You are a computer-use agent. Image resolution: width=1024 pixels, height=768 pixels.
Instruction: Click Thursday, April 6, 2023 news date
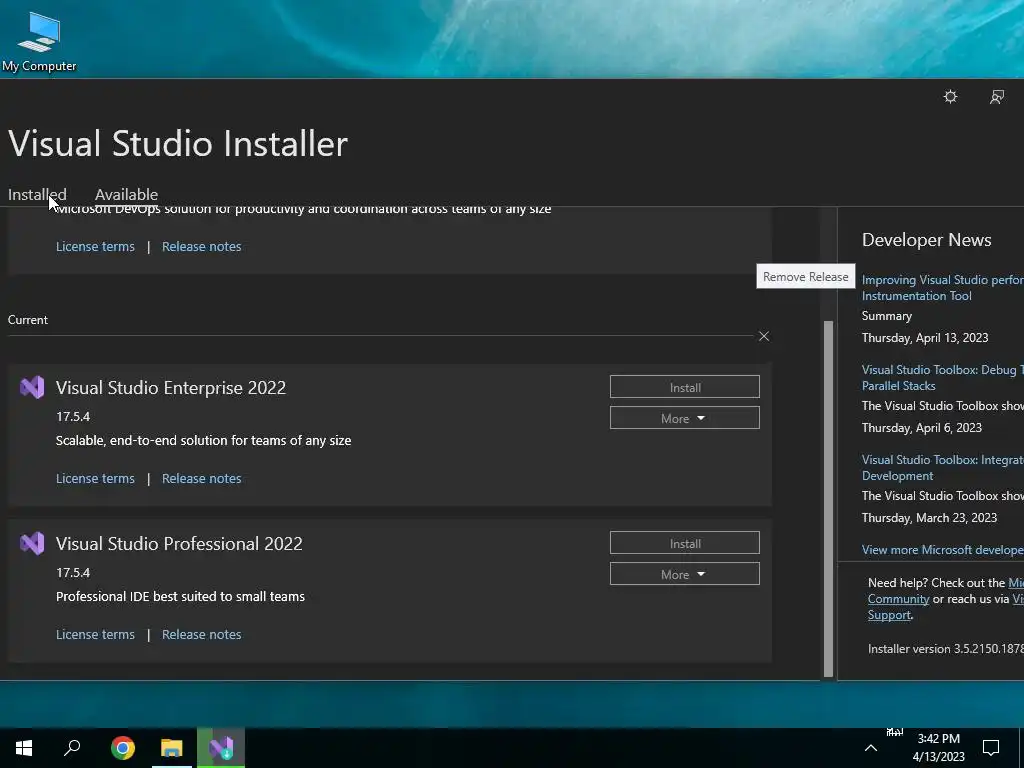point(921,428)
